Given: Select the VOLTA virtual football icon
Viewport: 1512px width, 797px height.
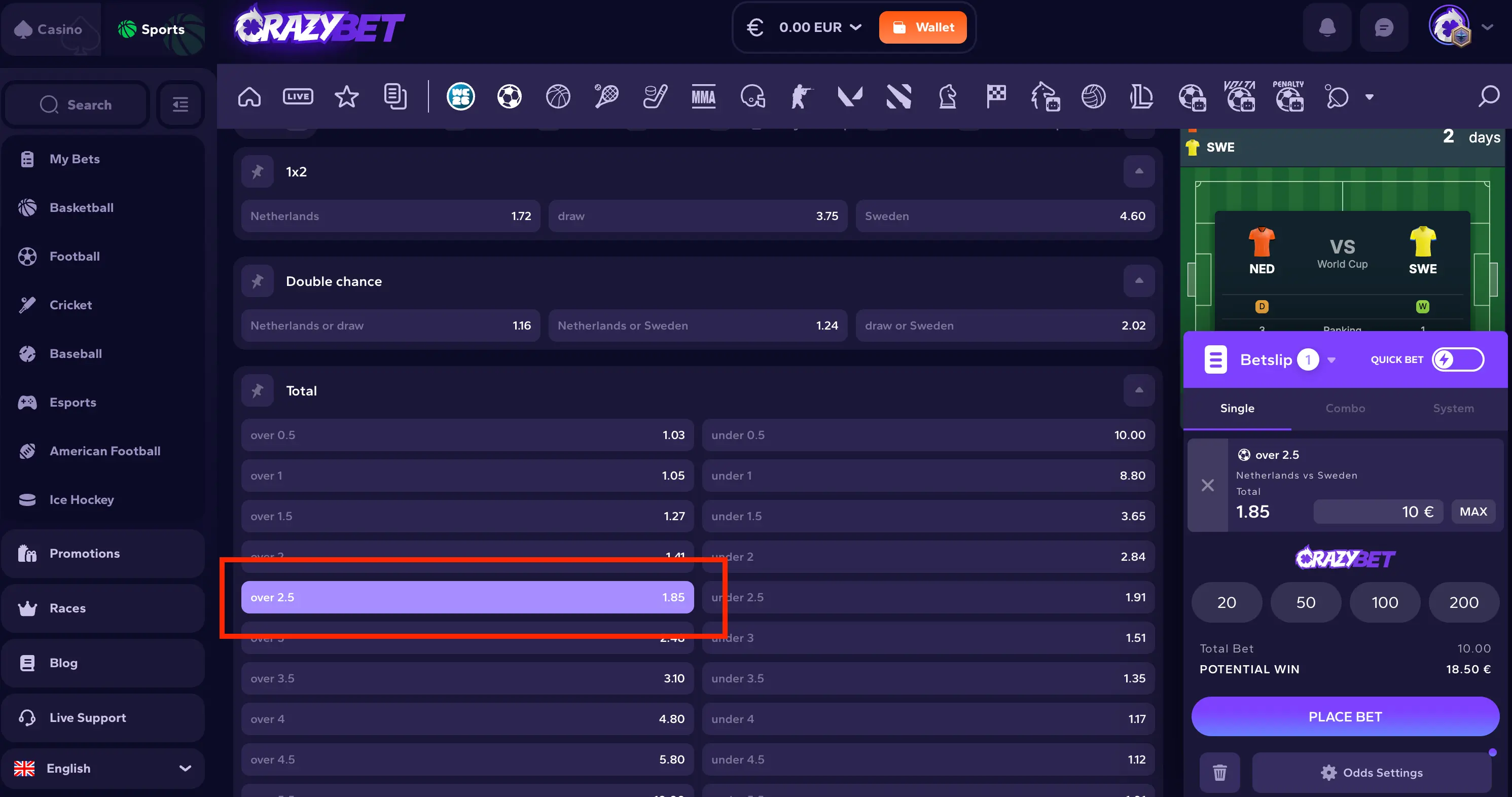Looking at the screenshot, I should pos(1240,96).
